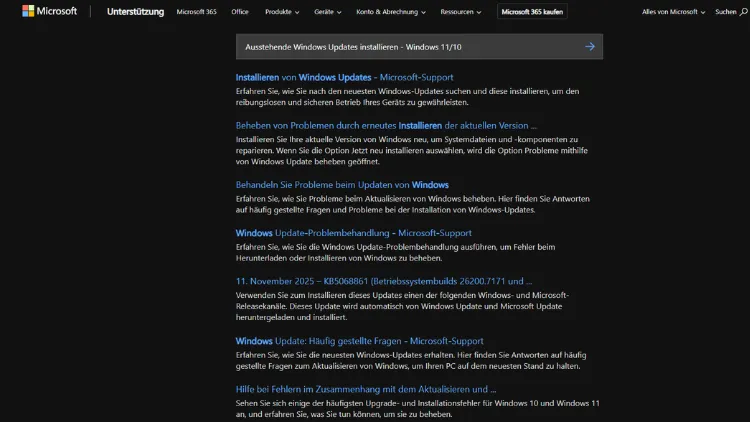
Task: Open Behandeln Sie Probleme beim Updaten link
Action: click(x=342, y=185)
